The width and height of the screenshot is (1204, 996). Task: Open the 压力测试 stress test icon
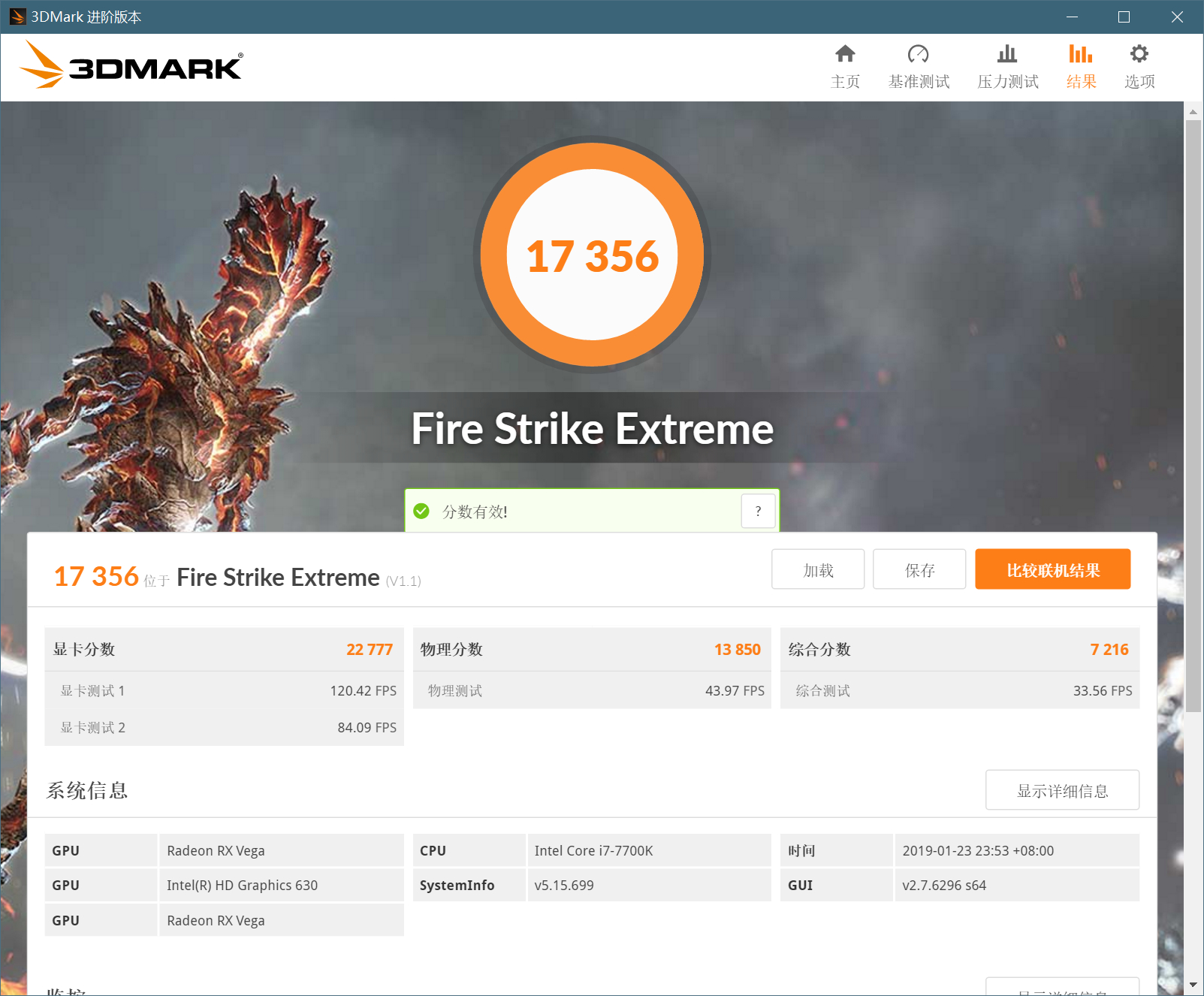click(x=1007, y=54)
